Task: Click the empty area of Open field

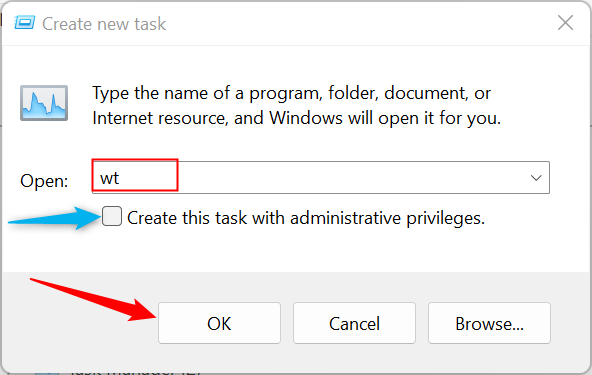Action: [351, 177]
